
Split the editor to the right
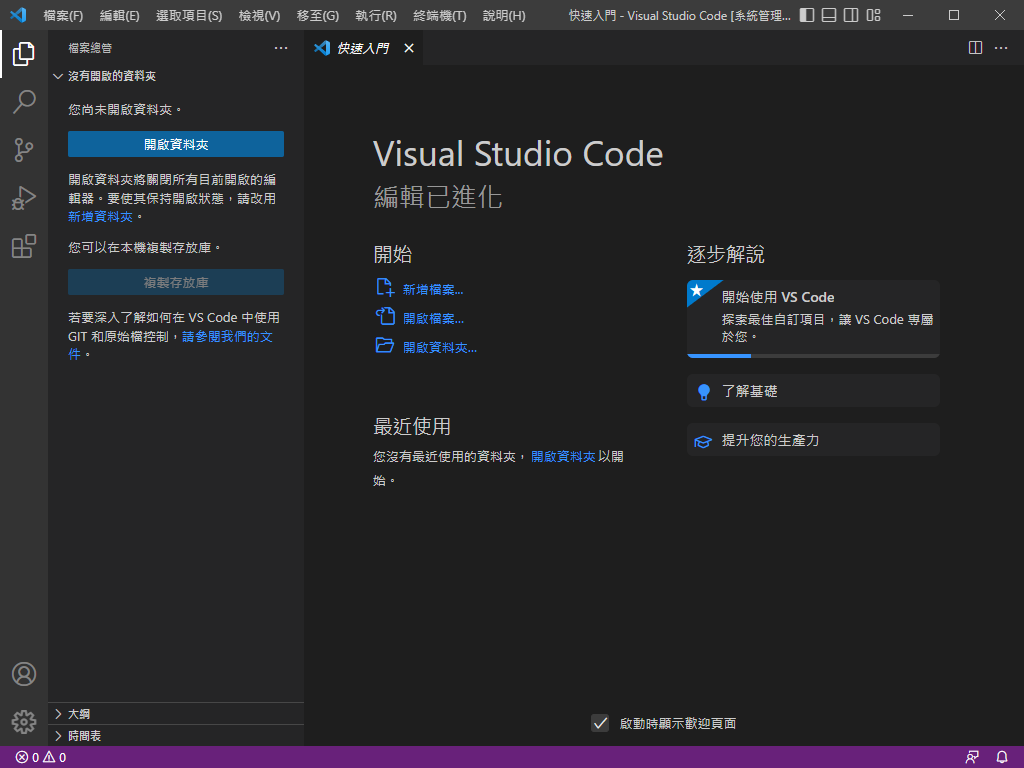tap(975, 48)
